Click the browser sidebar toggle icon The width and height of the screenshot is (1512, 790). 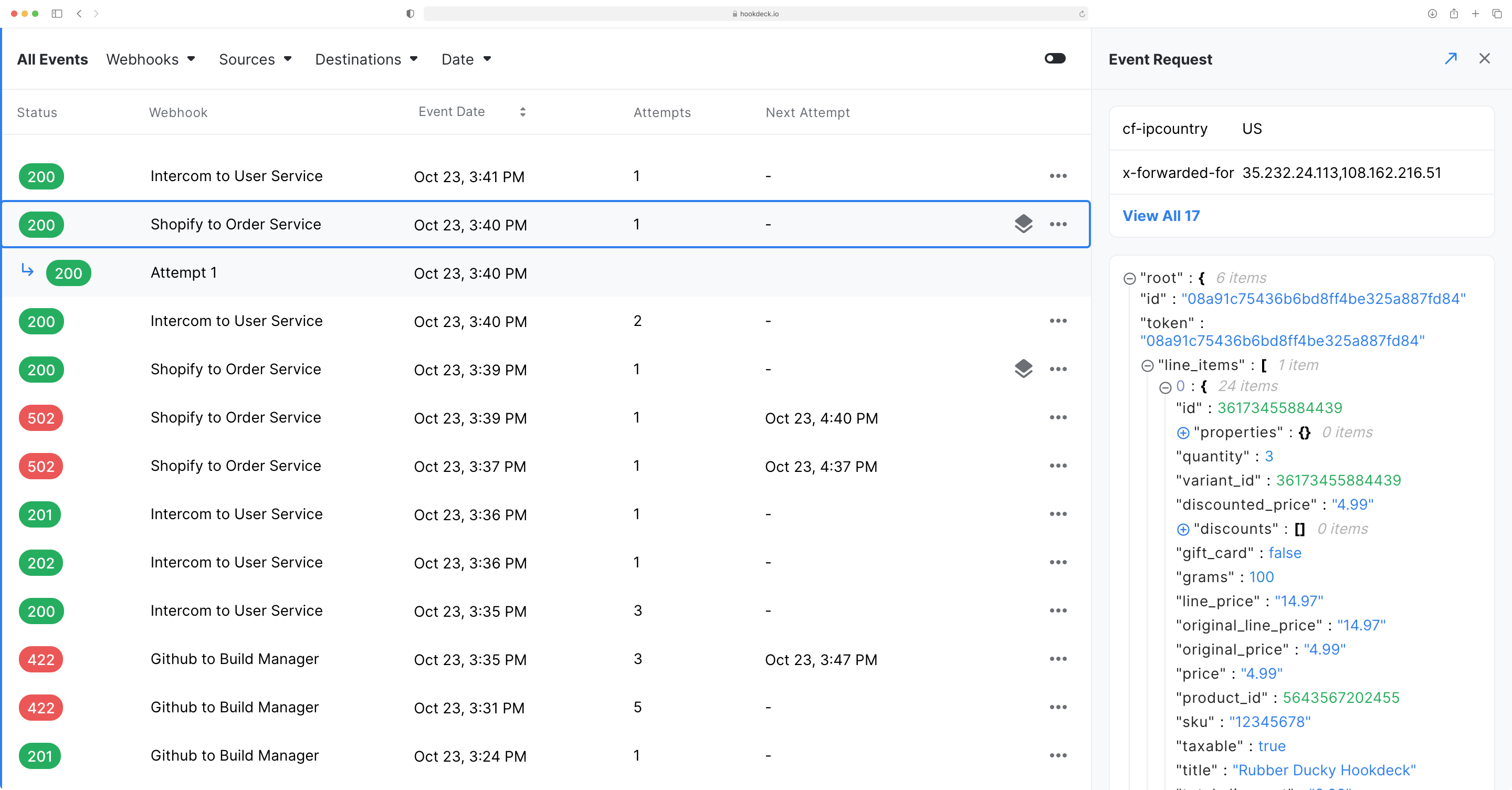(x=57, y=14)
